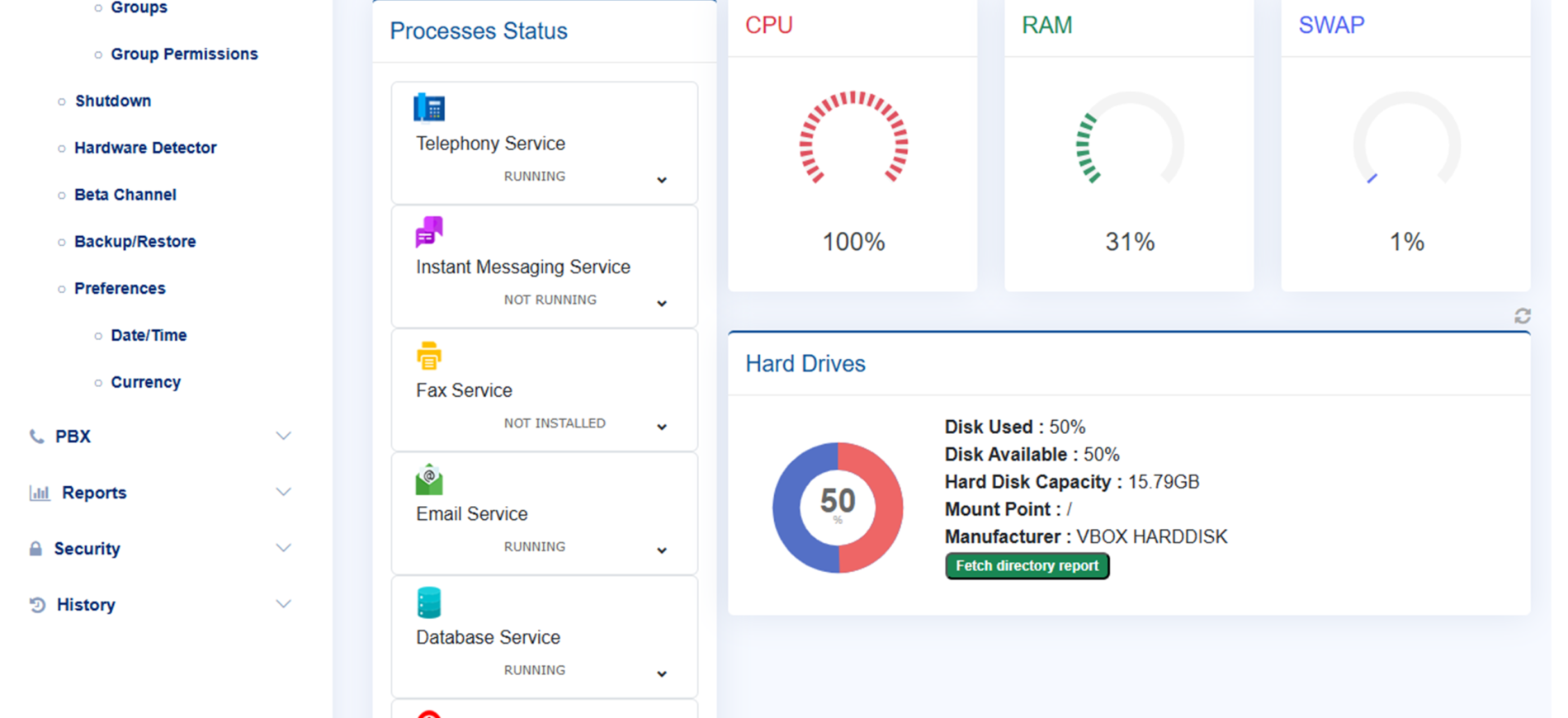Select Hardware Detector in the sidebar
Image resolution: width=1568 pixels, height=718 pixels.
pos(145,148)
